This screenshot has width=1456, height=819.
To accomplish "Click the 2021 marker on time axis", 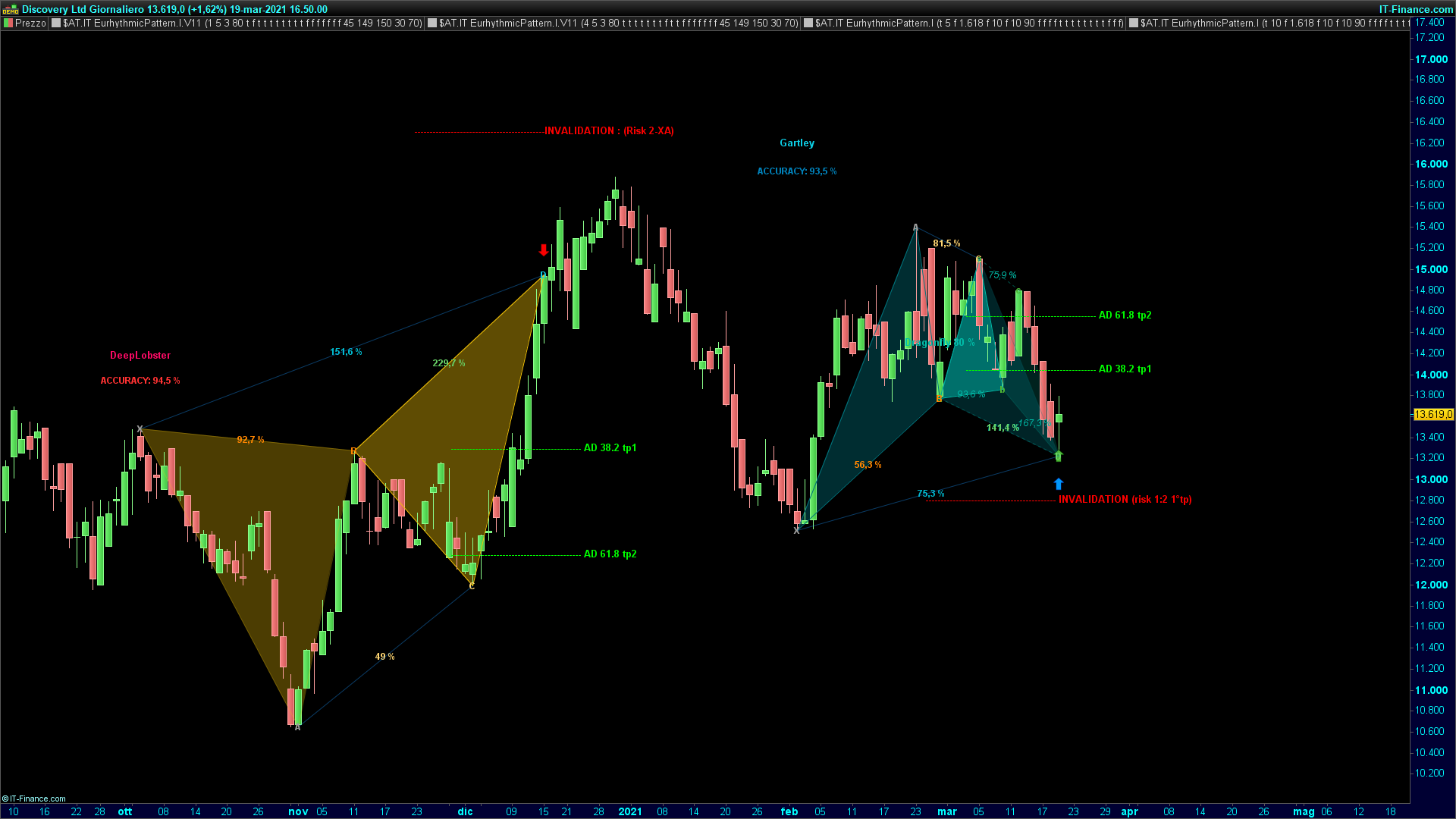I will coord(630,811).
